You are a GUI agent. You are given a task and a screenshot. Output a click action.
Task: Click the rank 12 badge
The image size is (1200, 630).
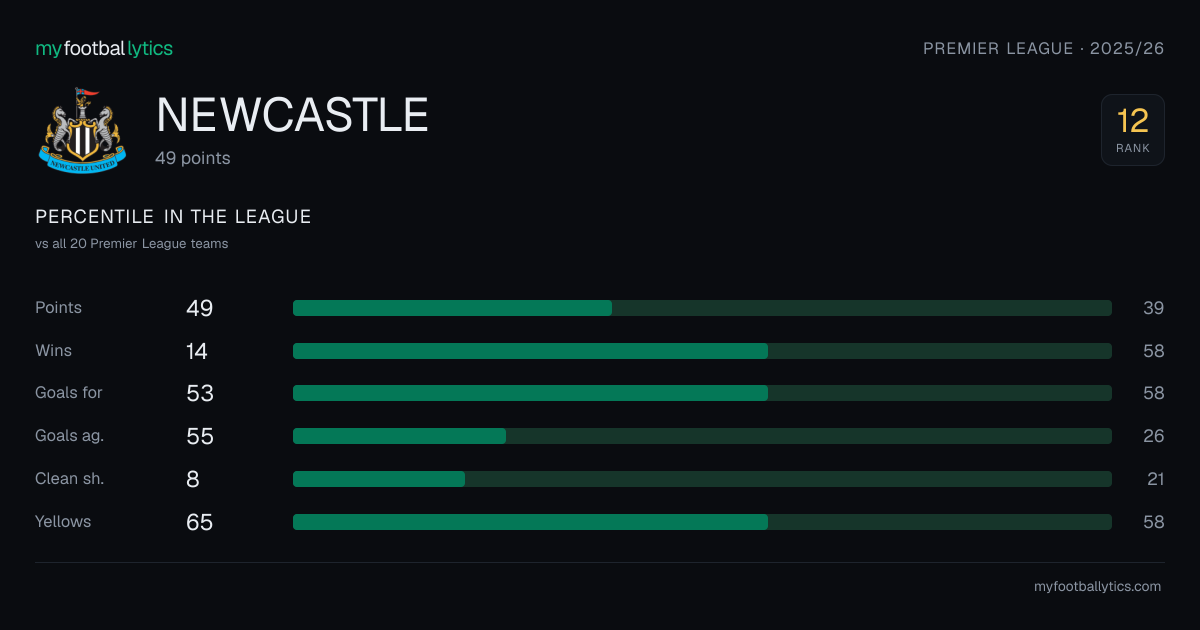(x=1133, y=130)
